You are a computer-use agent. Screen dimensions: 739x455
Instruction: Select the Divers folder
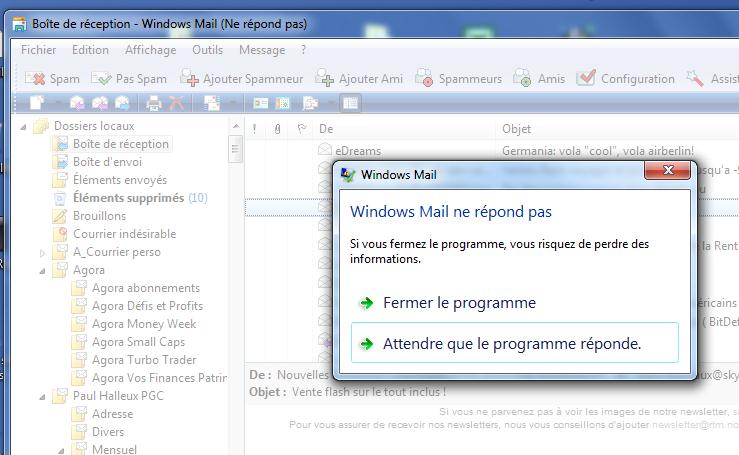tap(98, 431)
